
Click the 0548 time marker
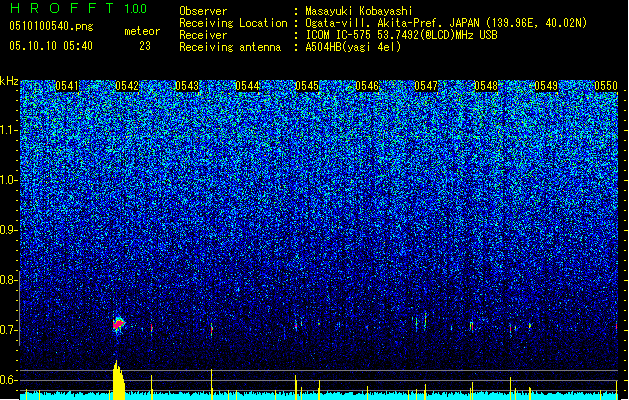click(x=486, y=86)
